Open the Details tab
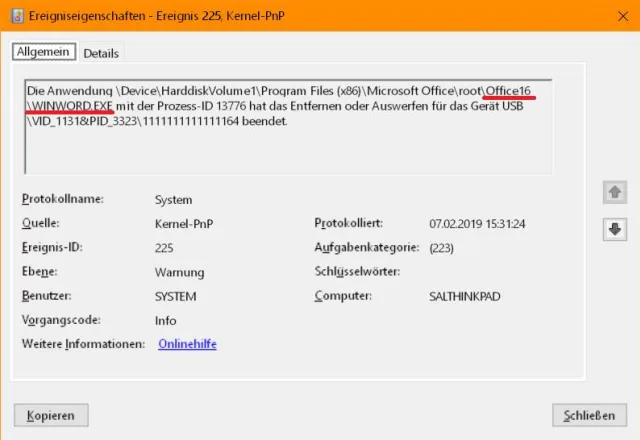 (x=101, y=53)
